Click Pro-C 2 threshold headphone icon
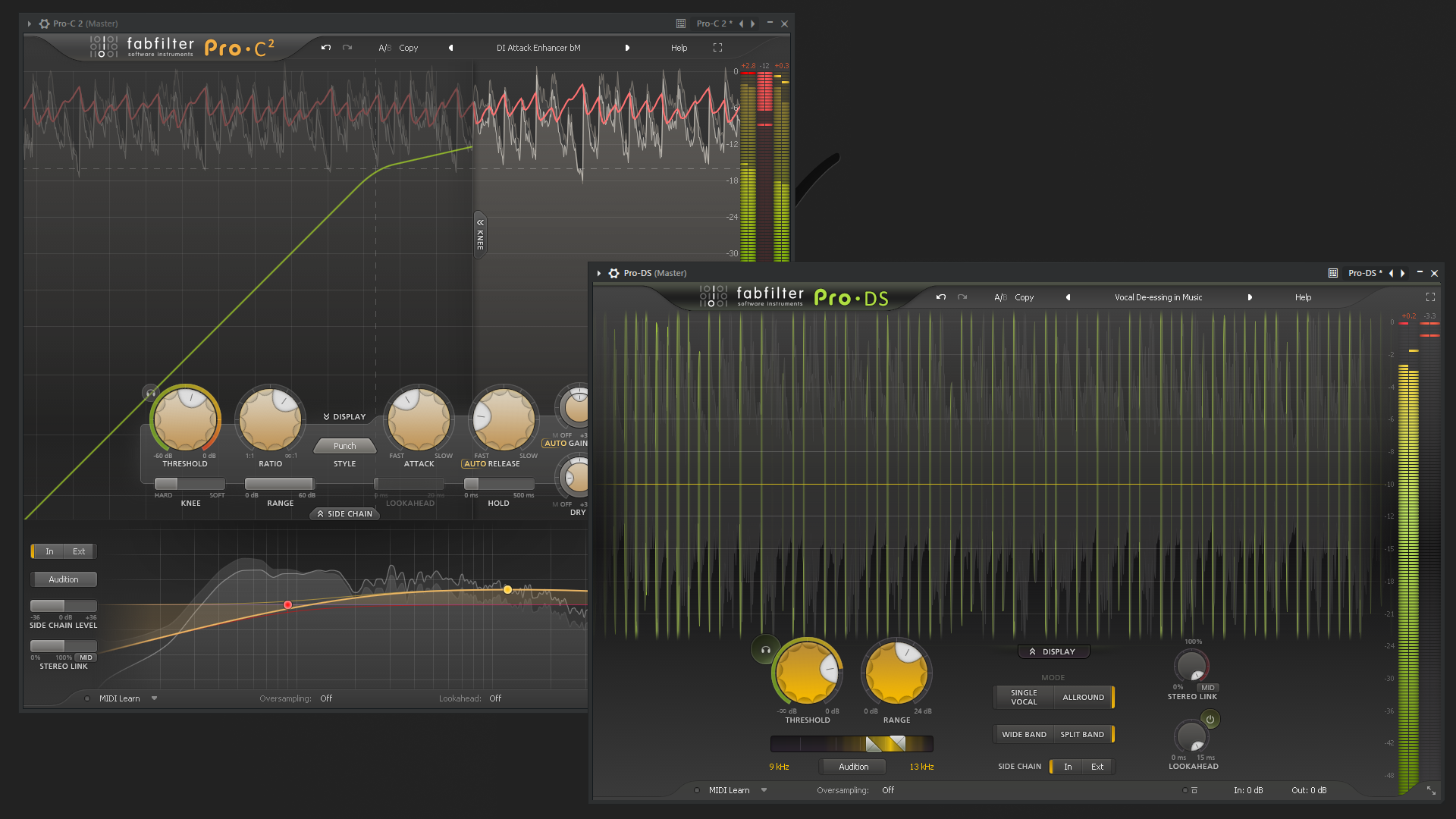Screen dimensions: 1456x819 pos(151,393)
